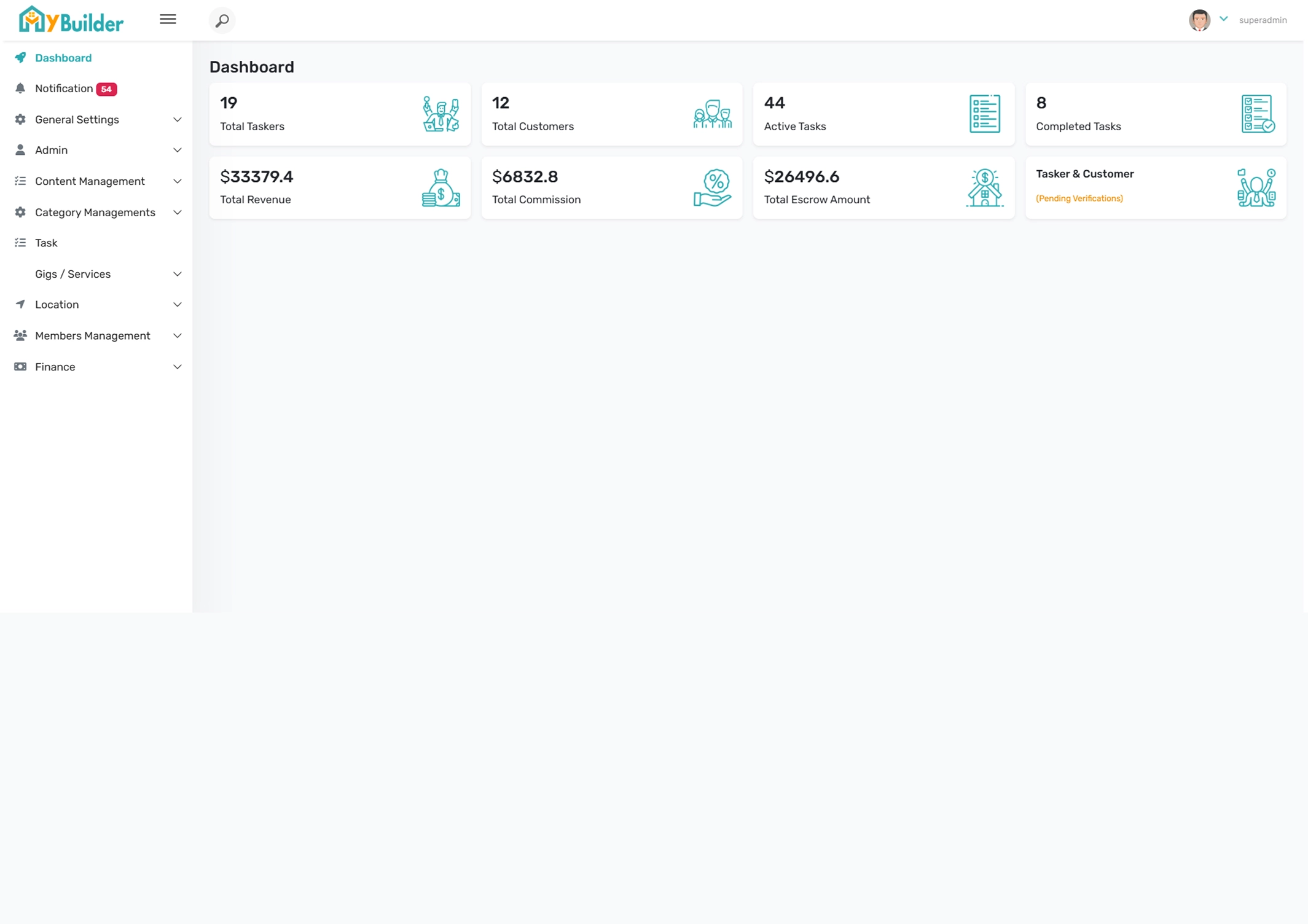This screenshot has height=924, width=1308.
Task: Expand the Admin submenu
Action: (177, 151)
